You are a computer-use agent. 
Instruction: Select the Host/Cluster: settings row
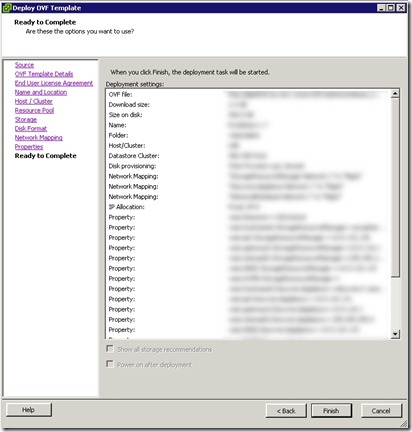click(x=248, y=145)
